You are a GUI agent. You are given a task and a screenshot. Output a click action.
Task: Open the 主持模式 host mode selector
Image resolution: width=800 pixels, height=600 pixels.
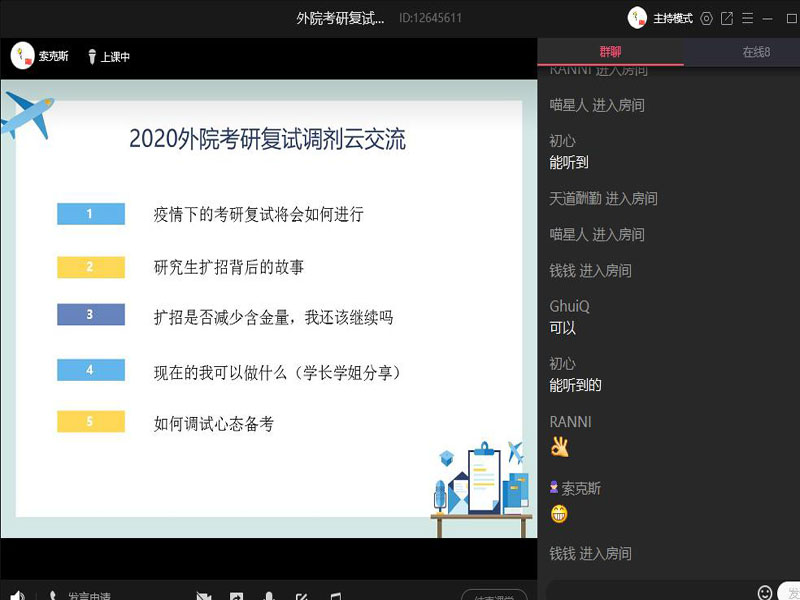pos(673,18)
